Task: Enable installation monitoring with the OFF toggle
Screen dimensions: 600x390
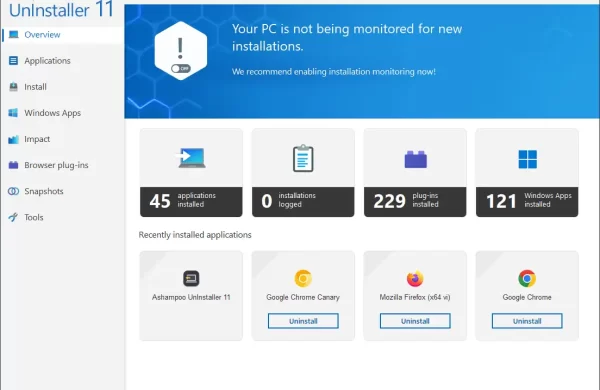Action: click(x=181, y=69)
